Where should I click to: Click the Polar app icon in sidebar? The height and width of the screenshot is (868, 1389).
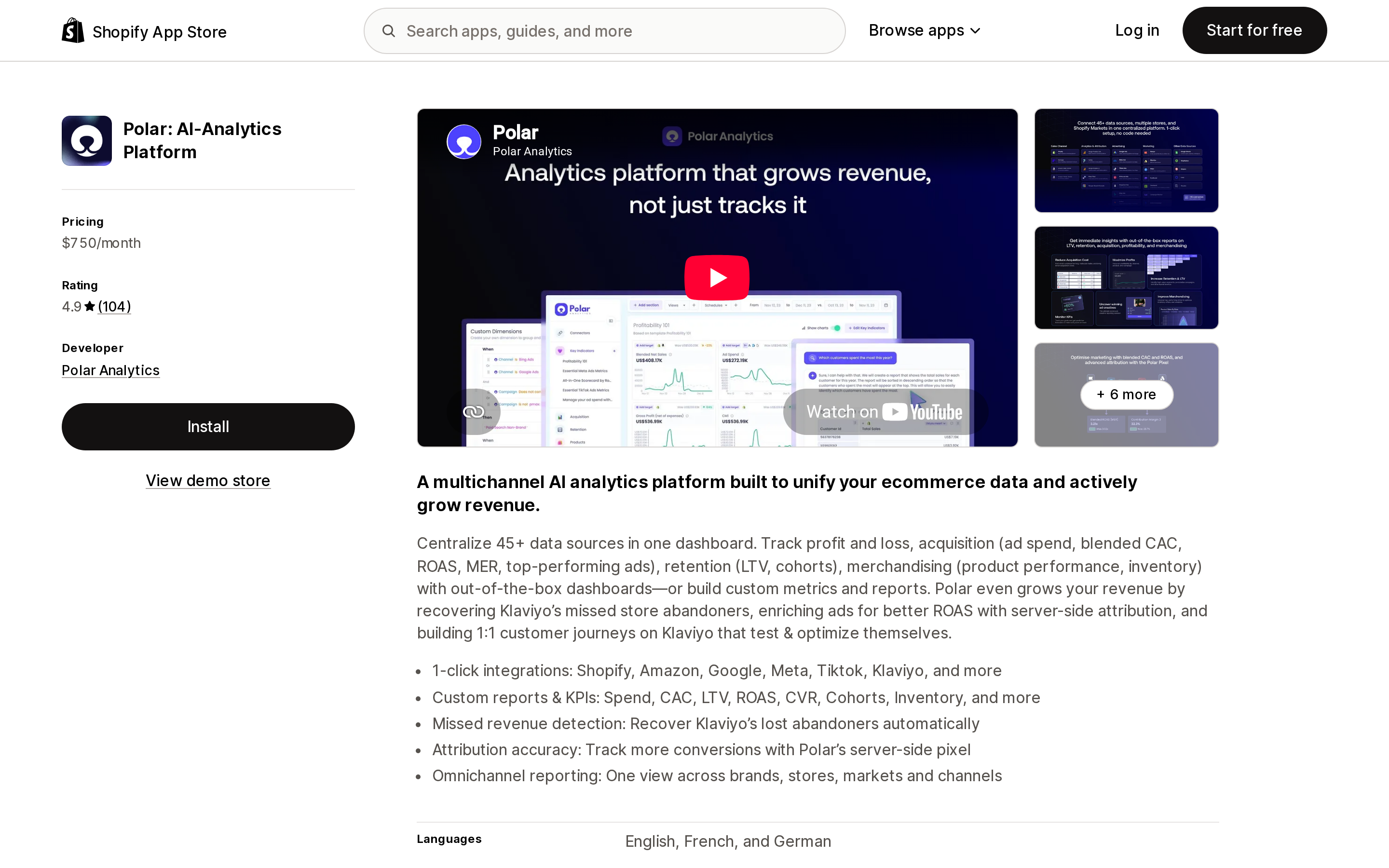point(87,141)
